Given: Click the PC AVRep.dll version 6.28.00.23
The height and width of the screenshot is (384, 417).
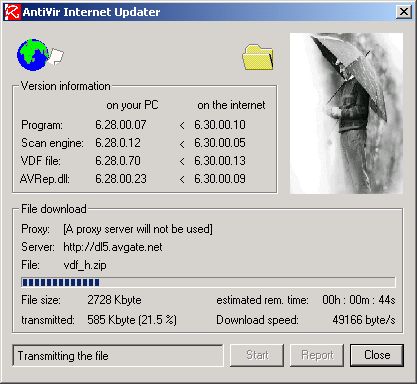Looking at the screenshot, I should point(121,179).
